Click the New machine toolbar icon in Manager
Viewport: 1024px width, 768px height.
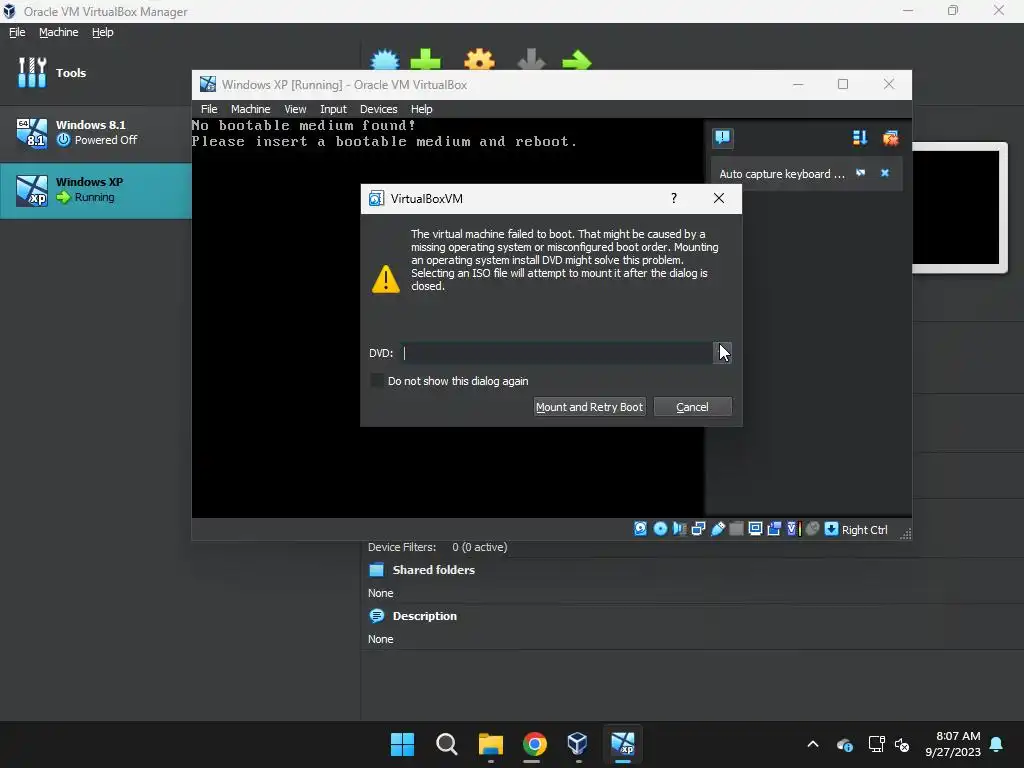[x=385, y=59]
